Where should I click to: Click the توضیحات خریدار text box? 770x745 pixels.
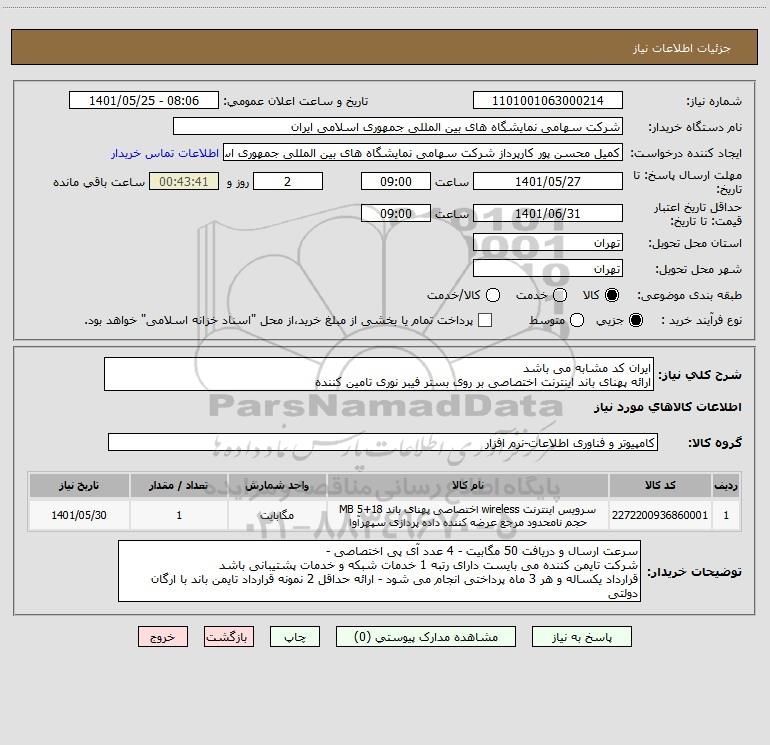[379, 571]
